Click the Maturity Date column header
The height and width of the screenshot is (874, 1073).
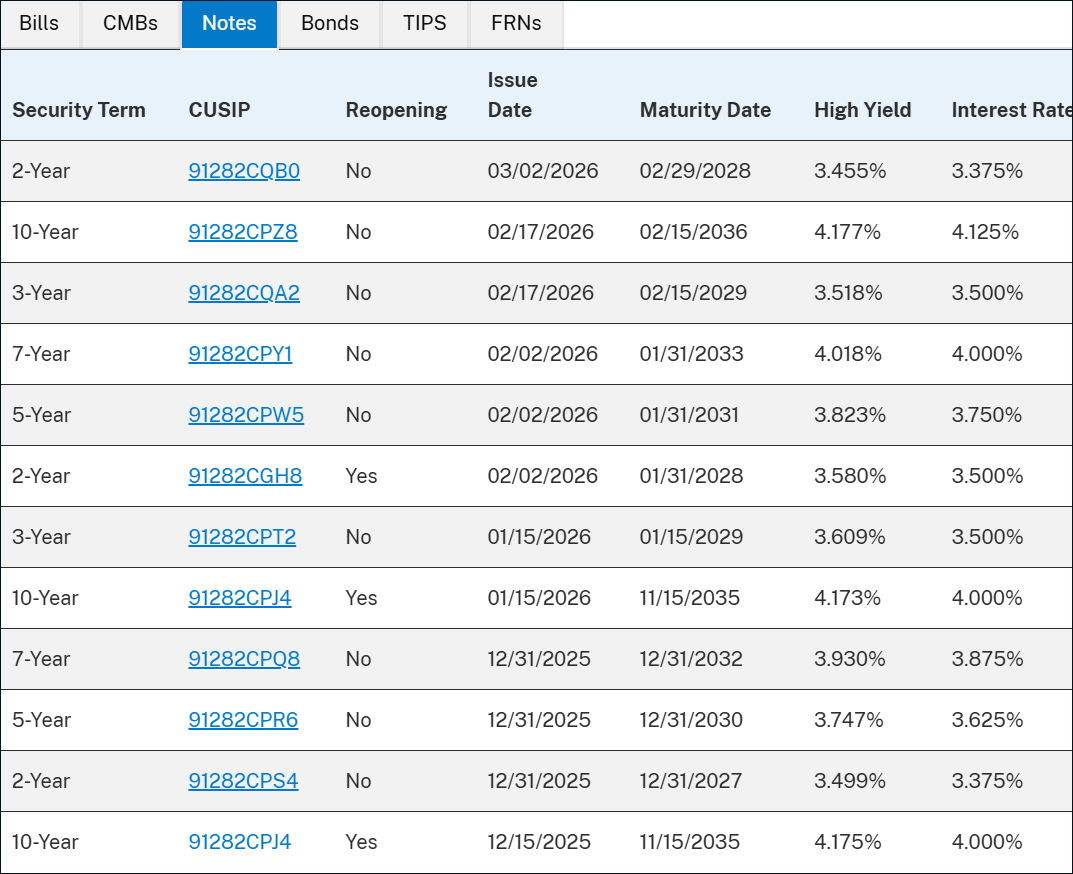(x=705, y=110)
